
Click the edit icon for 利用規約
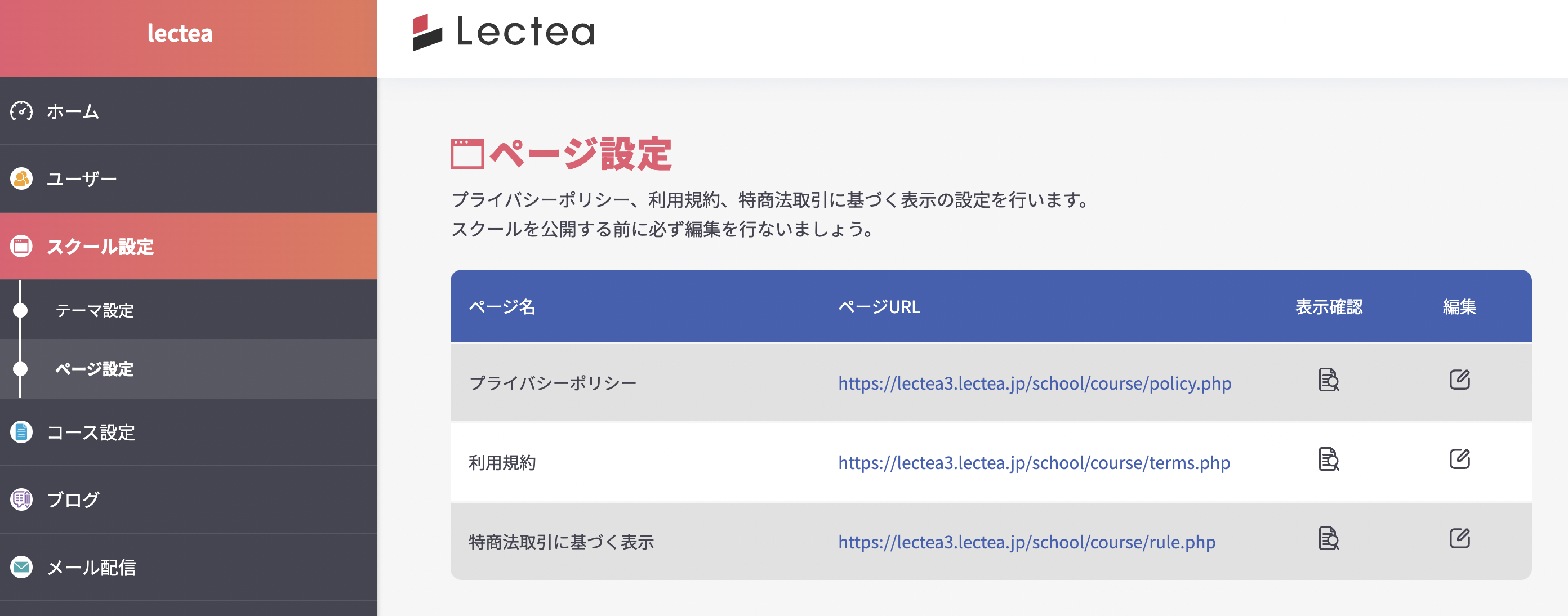[1459, 459]
